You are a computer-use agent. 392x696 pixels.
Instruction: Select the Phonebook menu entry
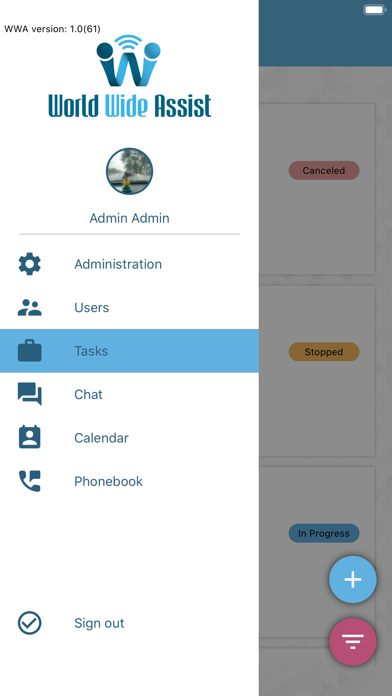(x=129, y=481)
